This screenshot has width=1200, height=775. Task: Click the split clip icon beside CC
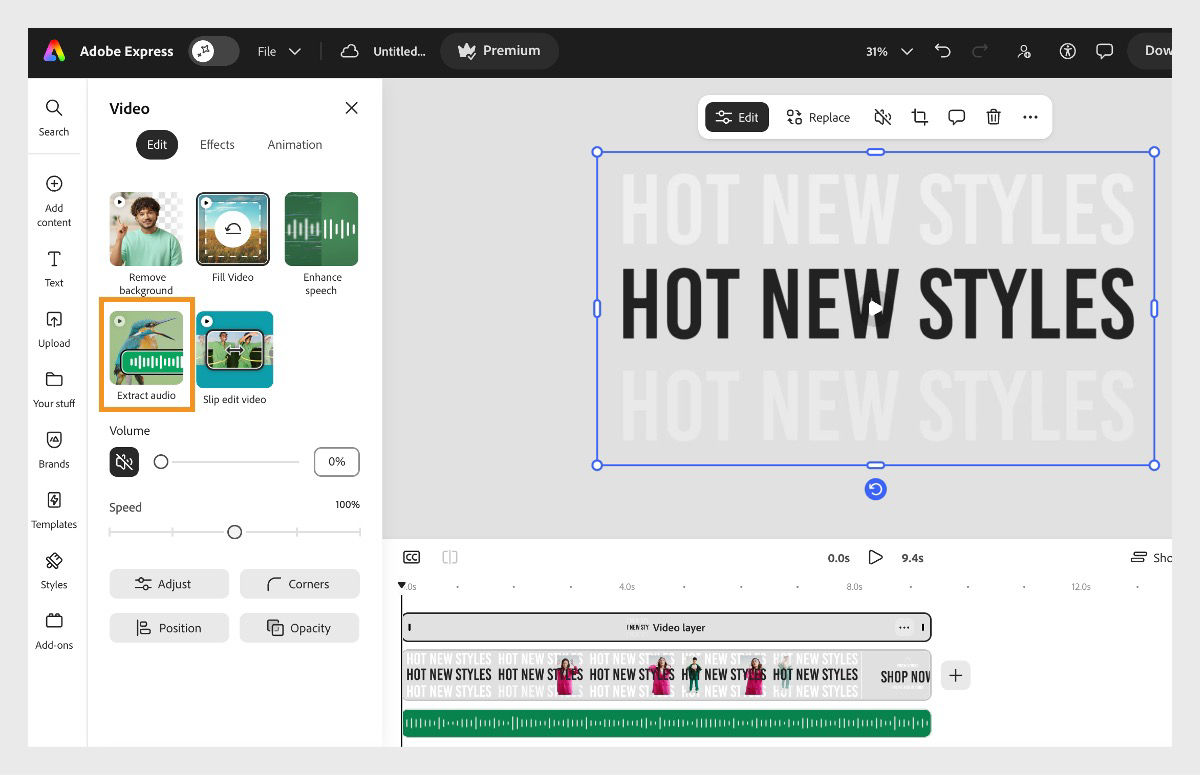pyautogui.click(x=450, y=557)
